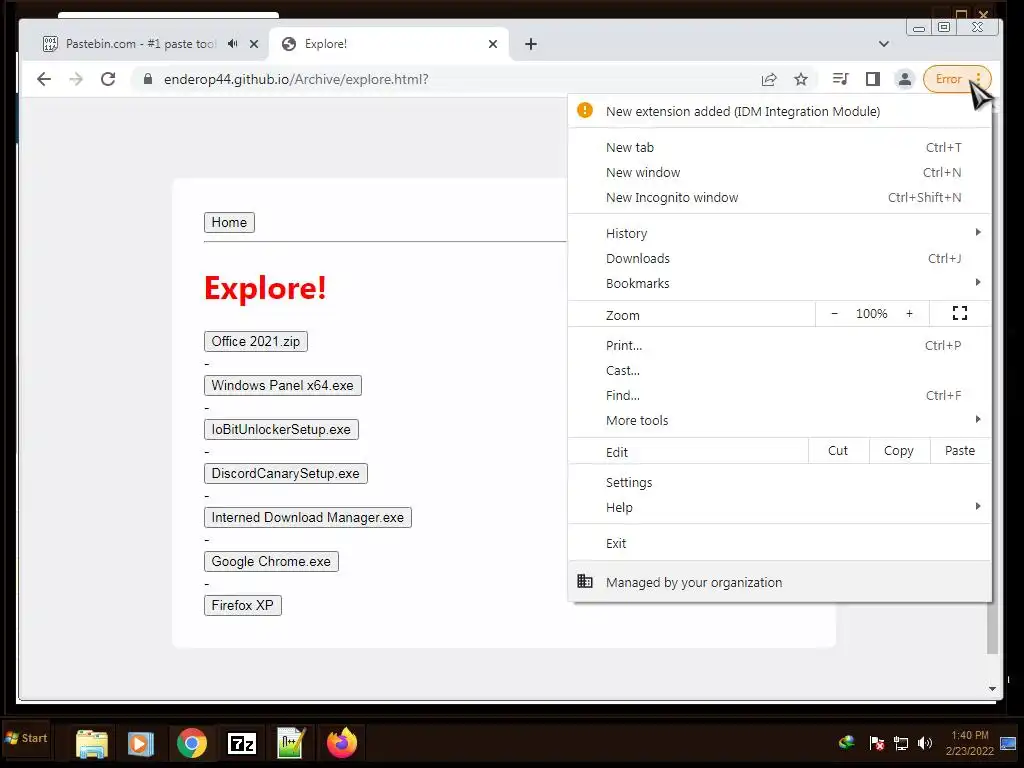Share this page using the share icon

tap(769, 80)
